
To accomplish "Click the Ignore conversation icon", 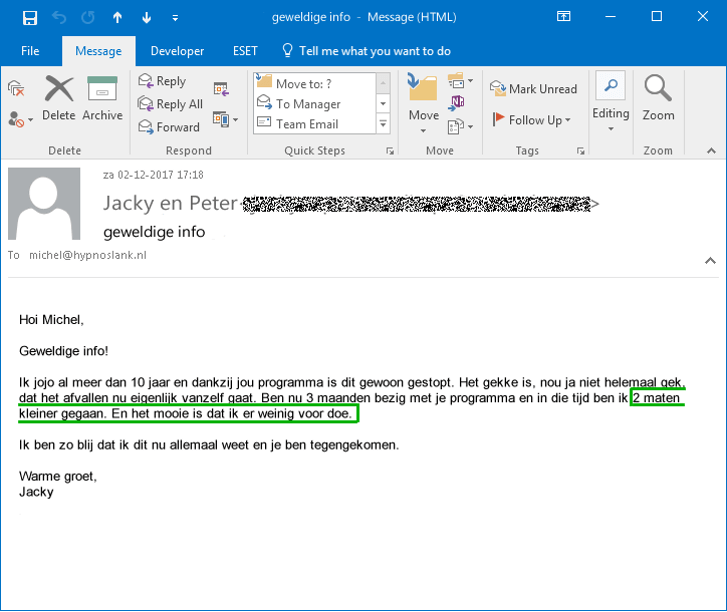I will pos(16,88).
